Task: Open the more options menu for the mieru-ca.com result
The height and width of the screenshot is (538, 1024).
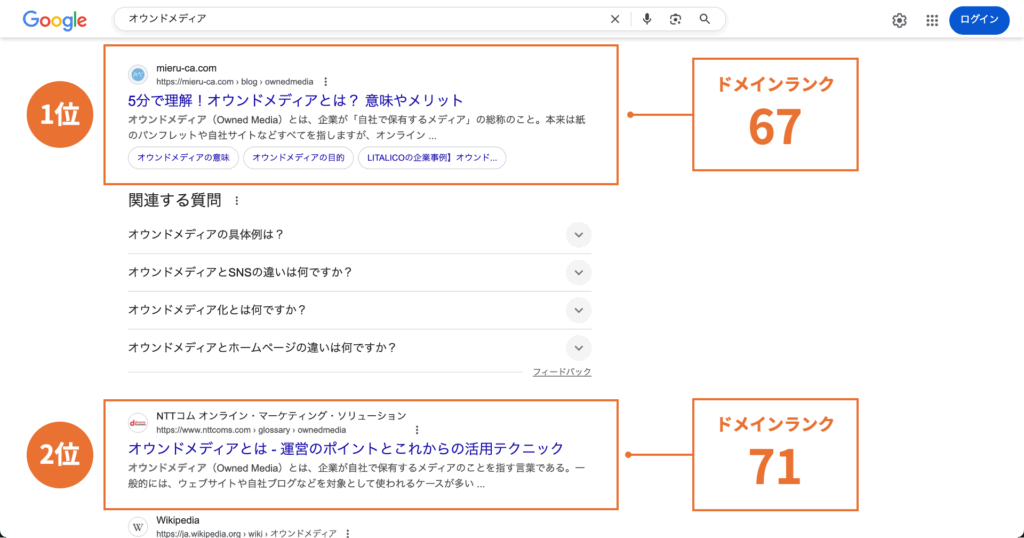Action: coord(325,82)
